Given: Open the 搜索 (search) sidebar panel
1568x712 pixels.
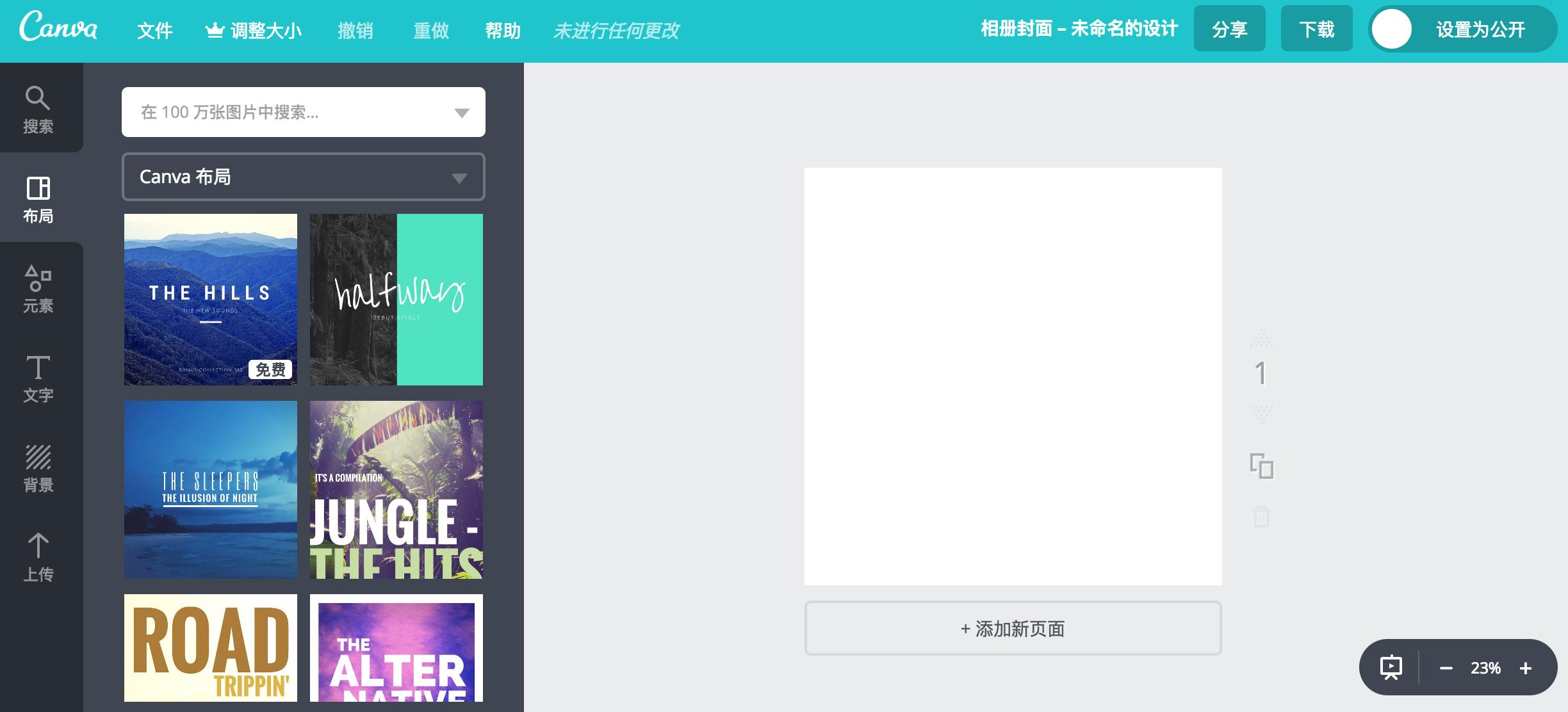Looking at the screenshot, I should tap(38, 109).
